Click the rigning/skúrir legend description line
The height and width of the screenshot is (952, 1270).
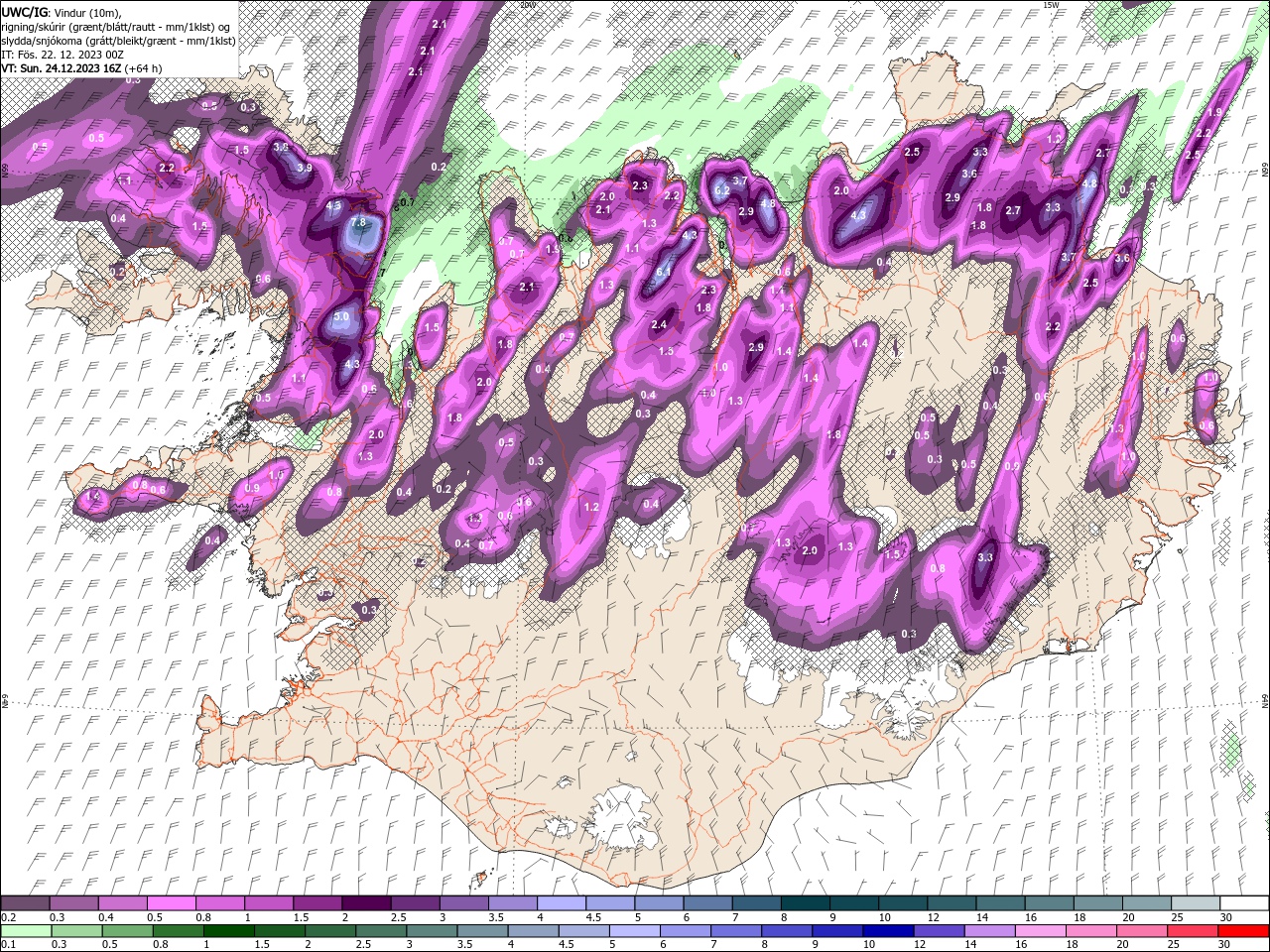[x=116, y=26]
